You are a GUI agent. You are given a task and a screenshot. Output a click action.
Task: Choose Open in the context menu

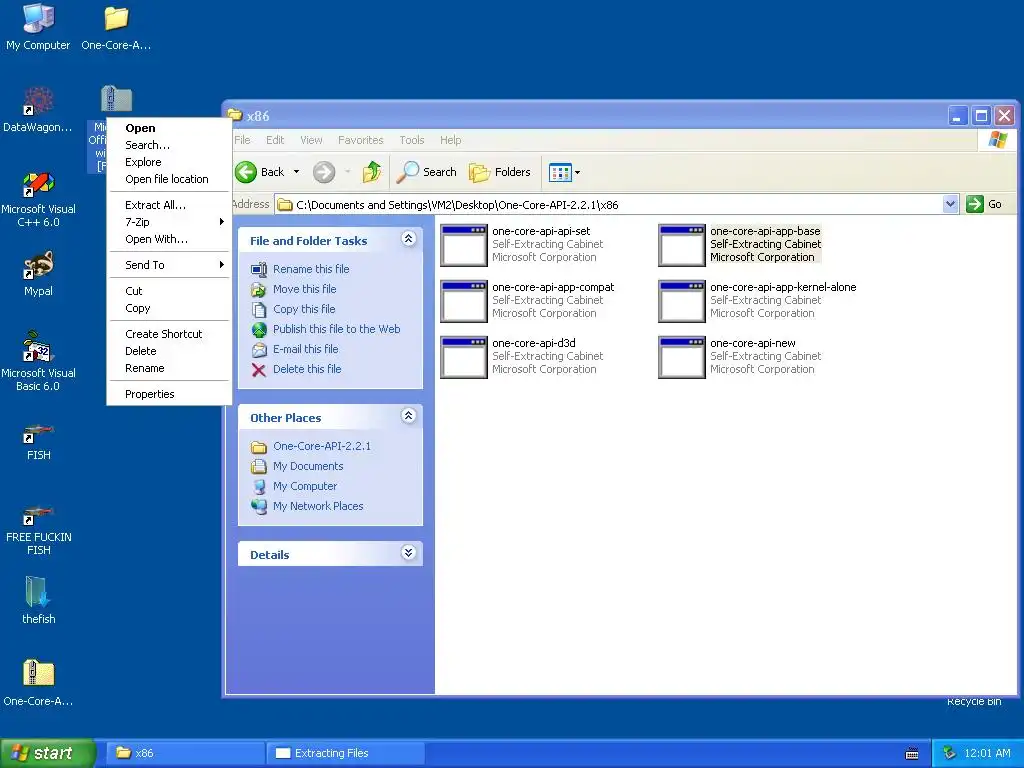[170, 128]
